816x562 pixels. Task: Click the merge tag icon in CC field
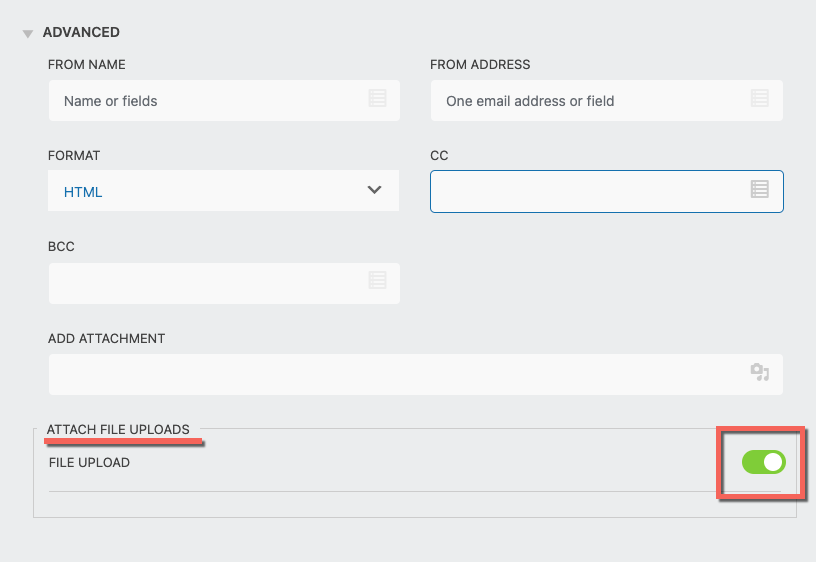760,189
